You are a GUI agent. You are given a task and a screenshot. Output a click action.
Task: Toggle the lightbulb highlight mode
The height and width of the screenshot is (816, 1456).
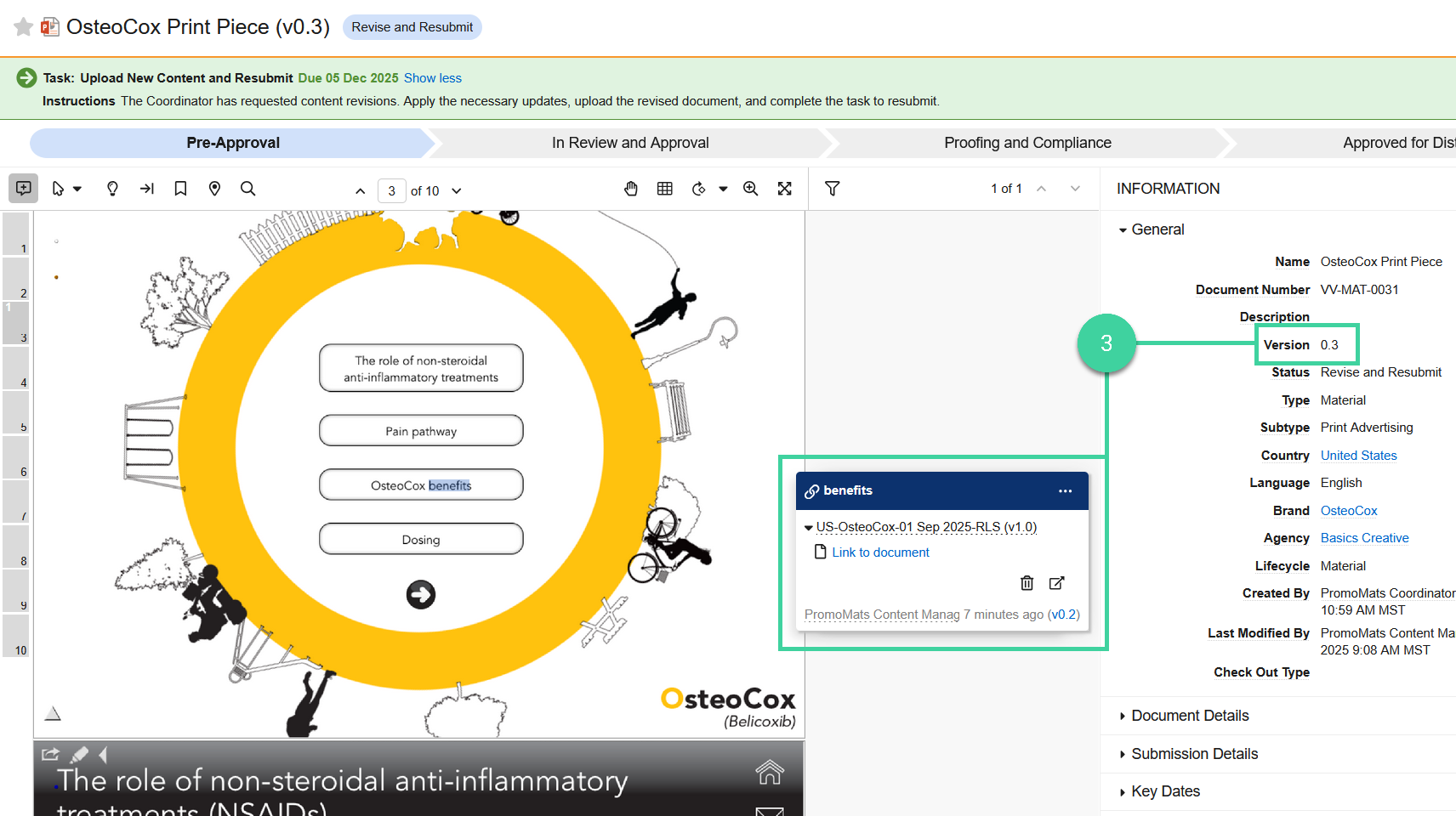(x=112, y=188)
